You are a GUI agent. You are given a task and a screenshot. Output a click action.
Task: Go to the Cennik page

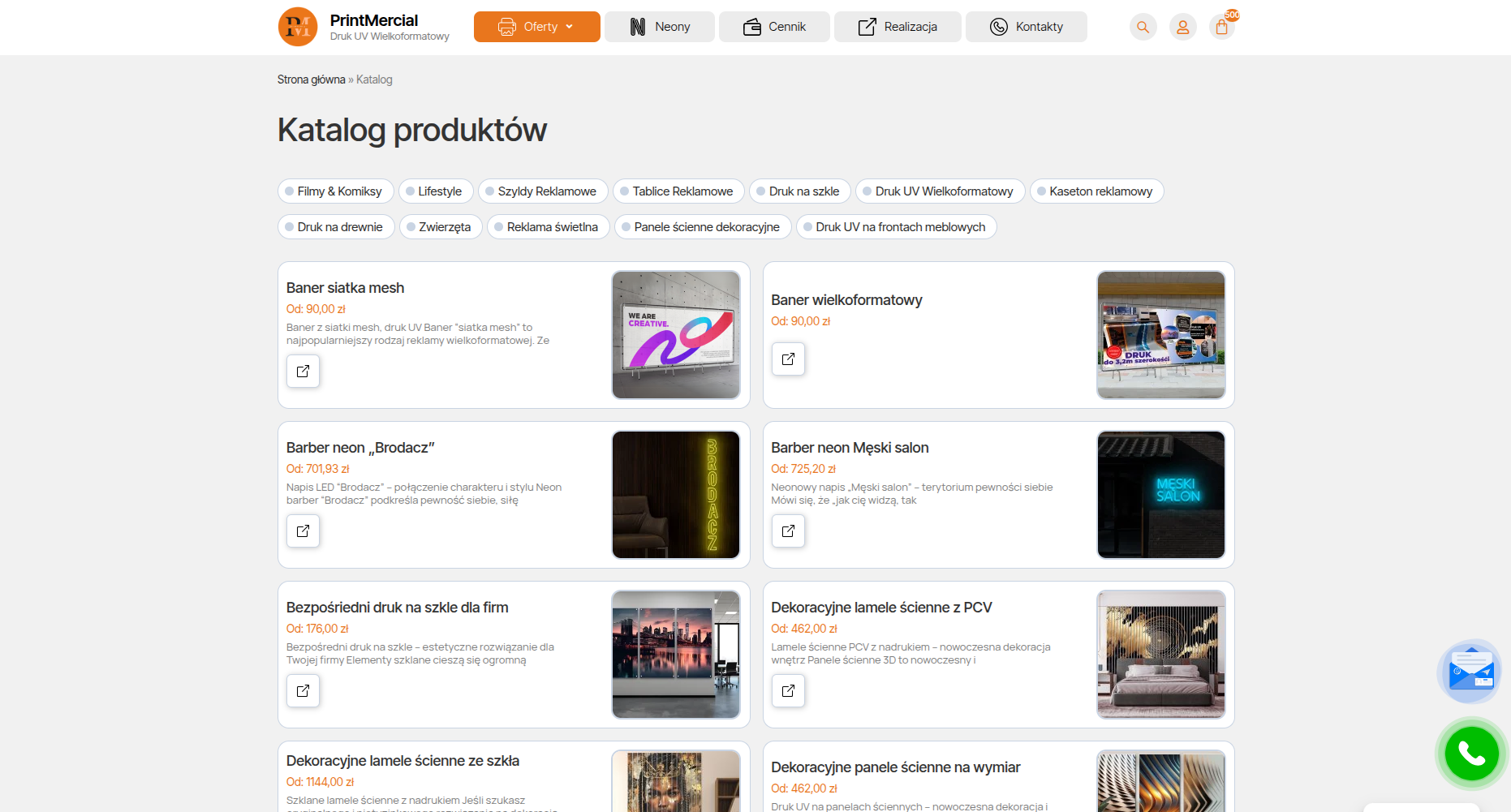774,27
